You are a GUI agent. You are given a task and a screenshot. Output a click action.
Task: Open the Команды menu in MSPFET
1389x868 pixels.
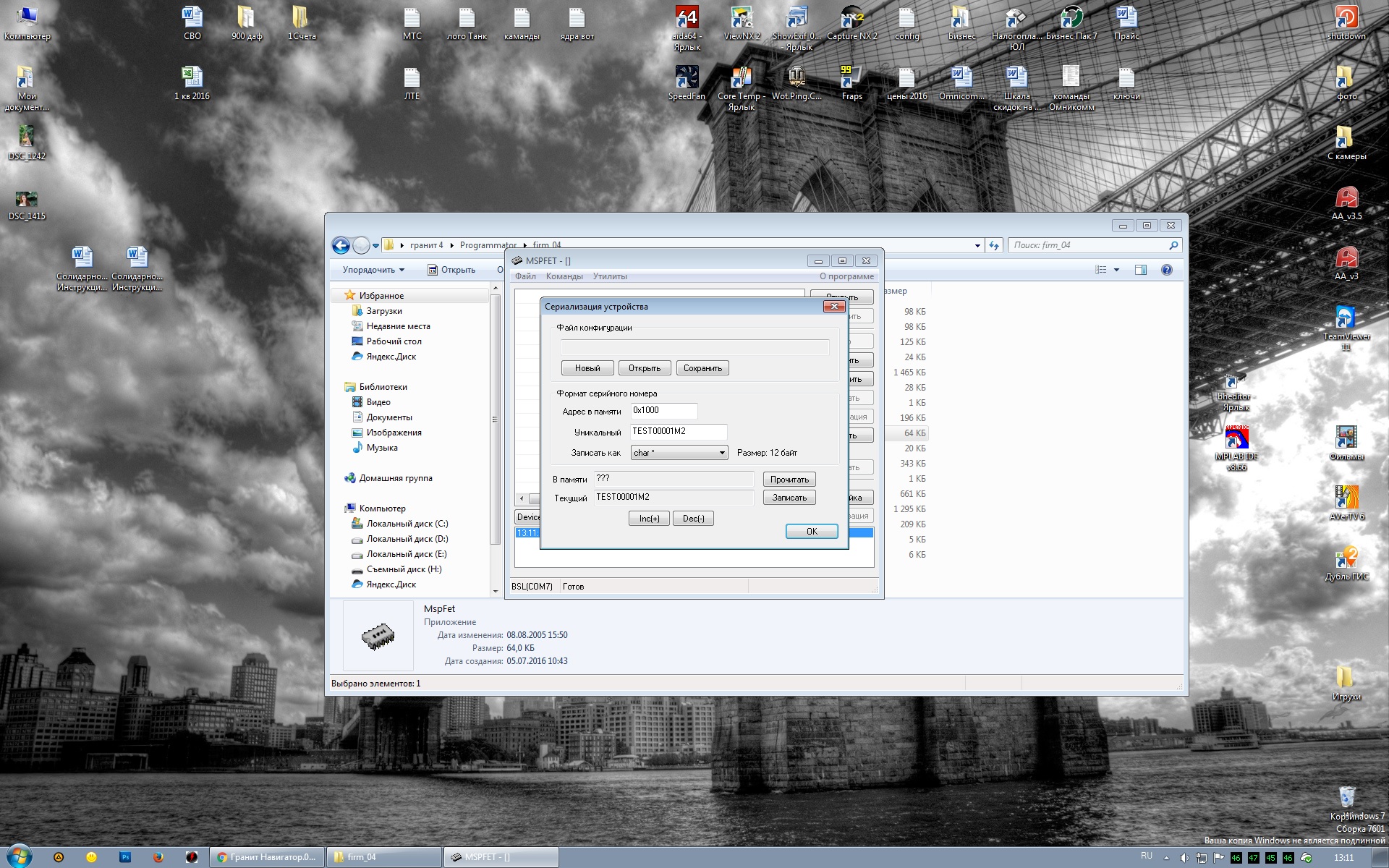pyautogui.click(x=564, y=276)
